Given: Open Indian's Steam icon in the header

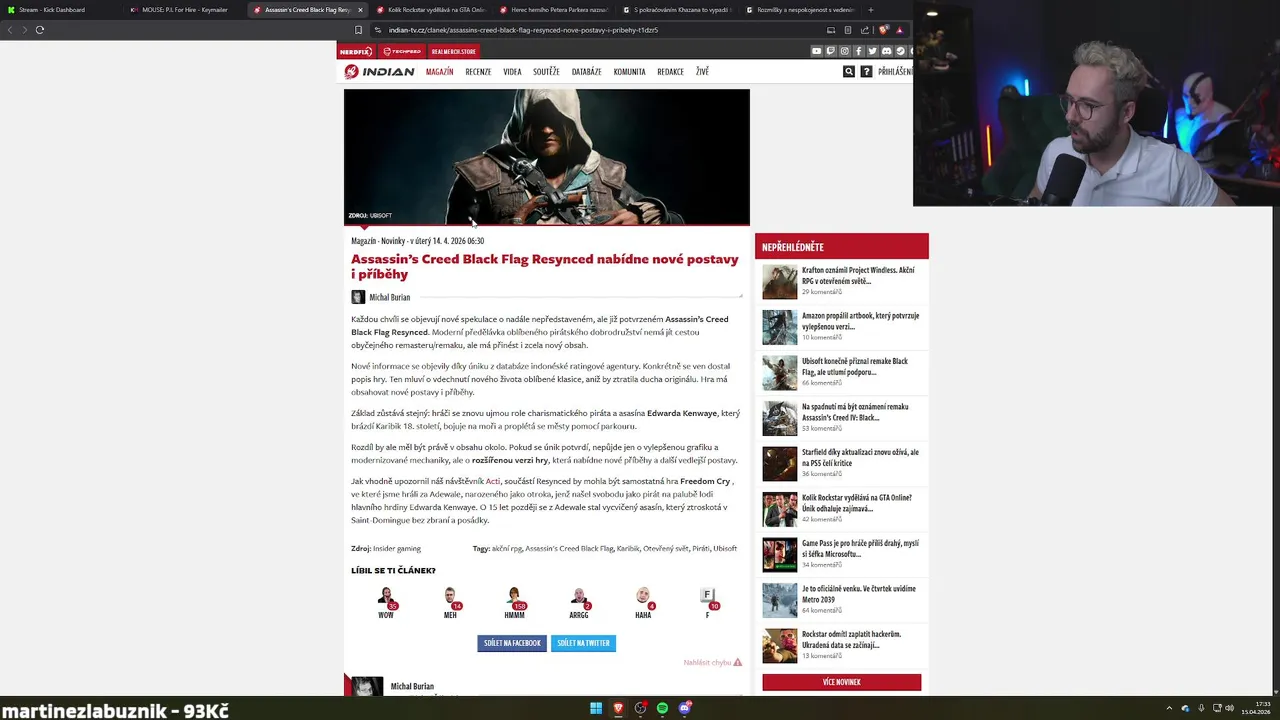Looking at the screenshot, I should point(900,51).
